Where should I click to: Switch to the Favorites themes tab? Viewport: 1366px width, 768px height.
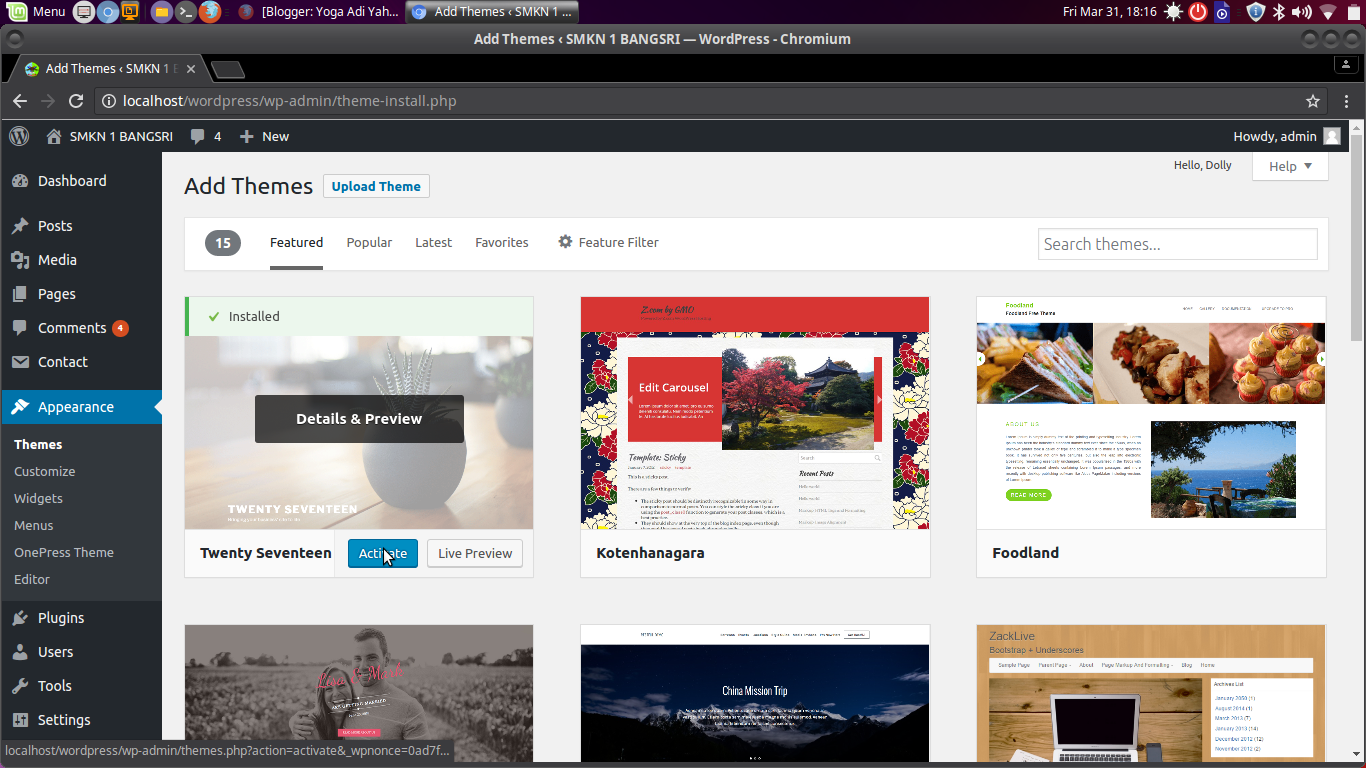[502, 242]
